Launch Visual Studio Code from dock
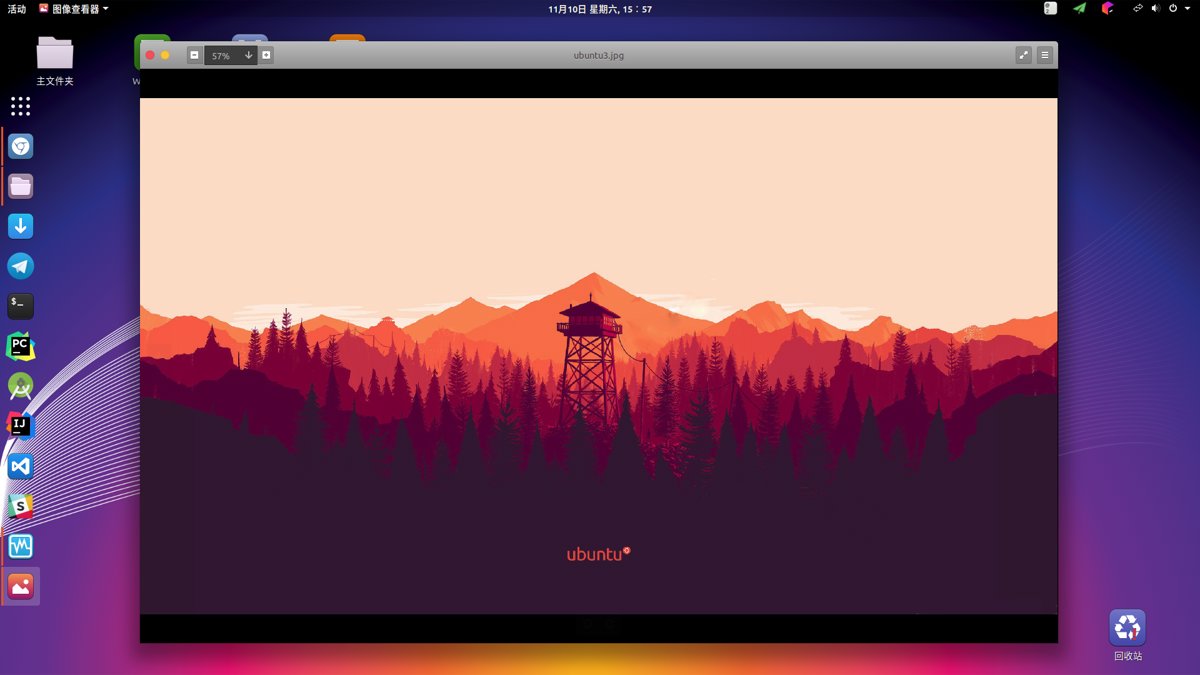 pos(21,466)
